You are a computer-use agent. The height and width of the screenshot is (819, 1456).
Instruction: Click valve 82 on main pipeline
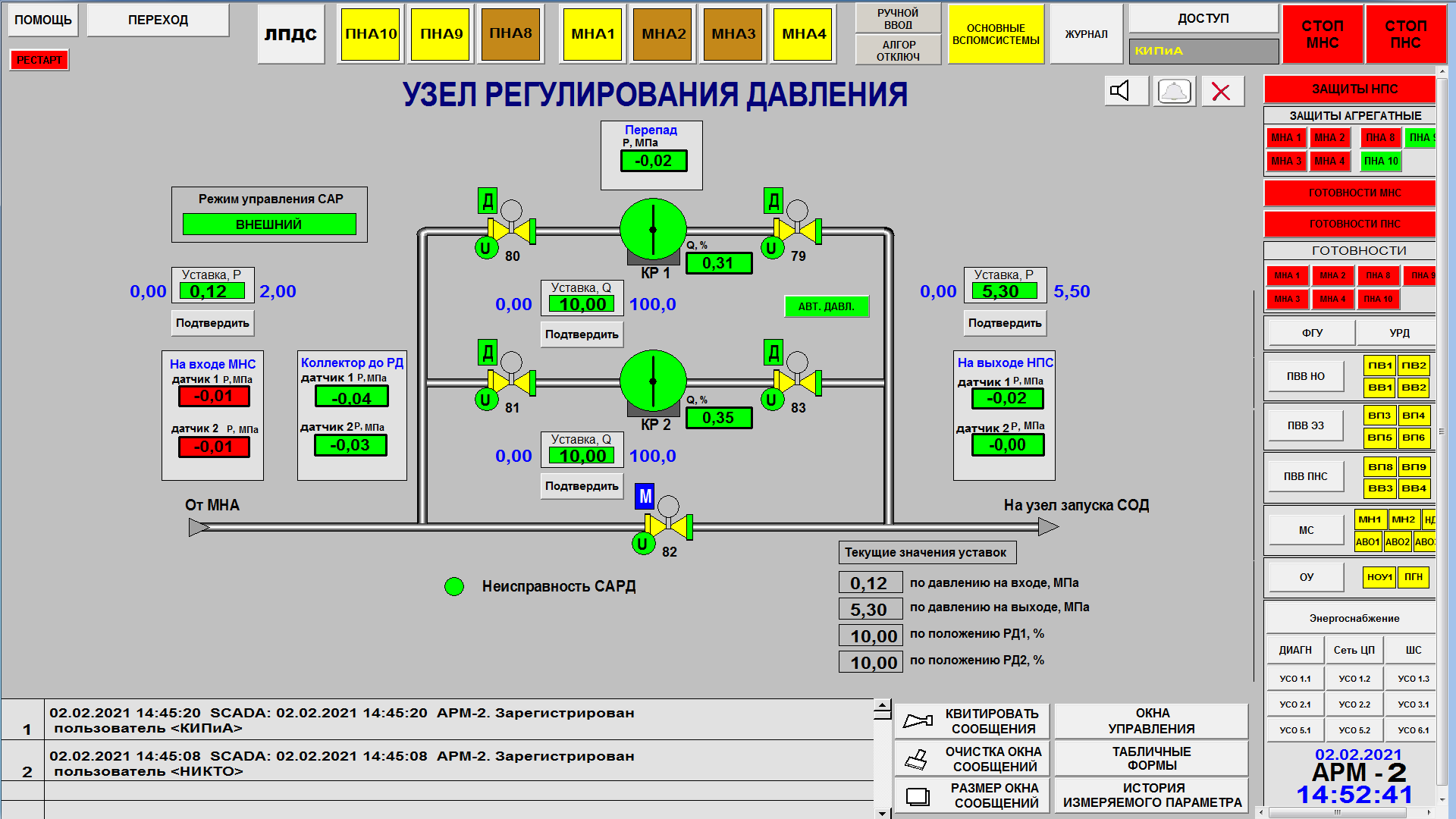pos(668,526)
